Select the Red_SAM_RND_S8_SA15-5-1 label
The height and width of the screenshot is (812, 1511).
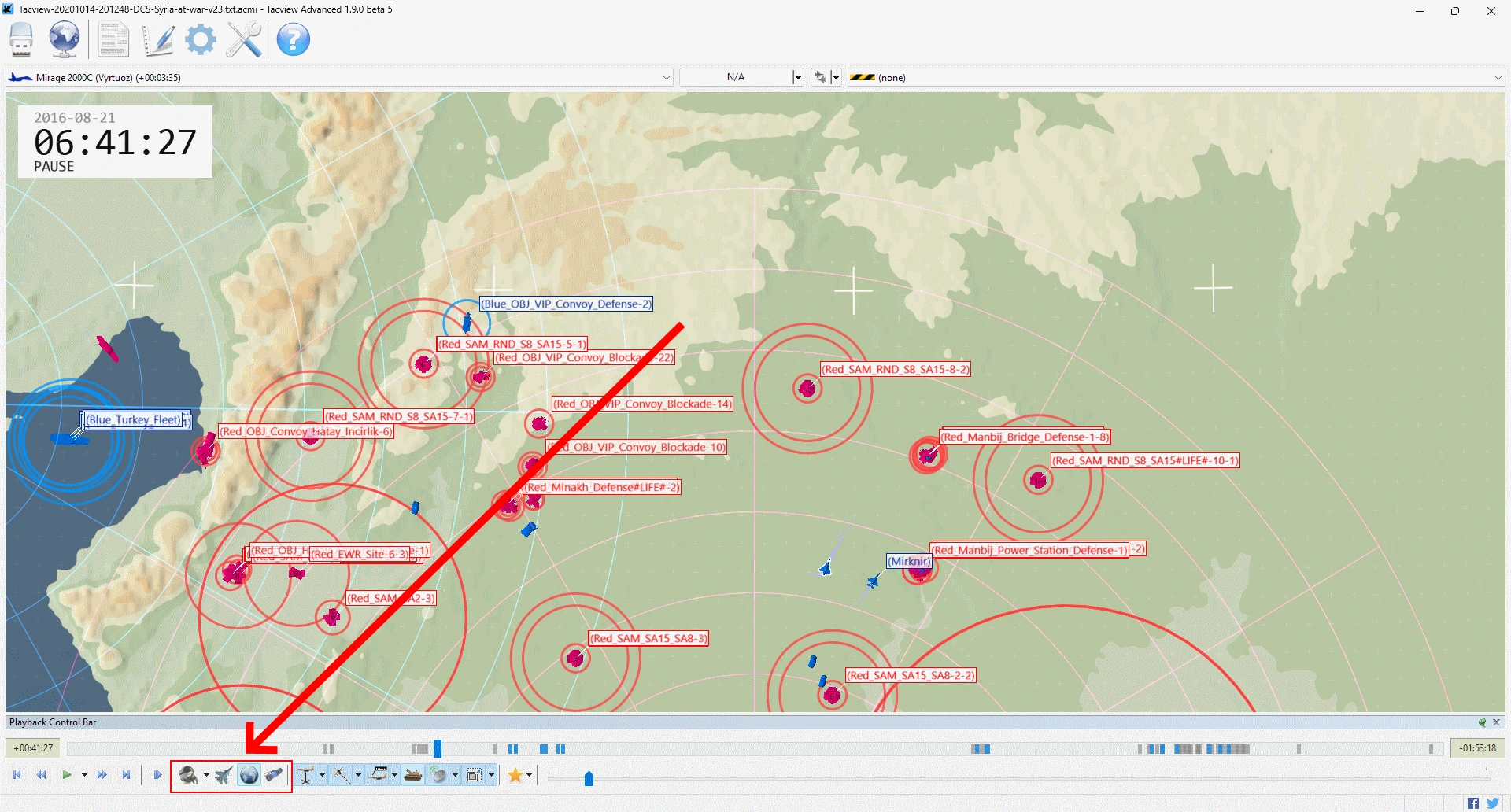512,344
